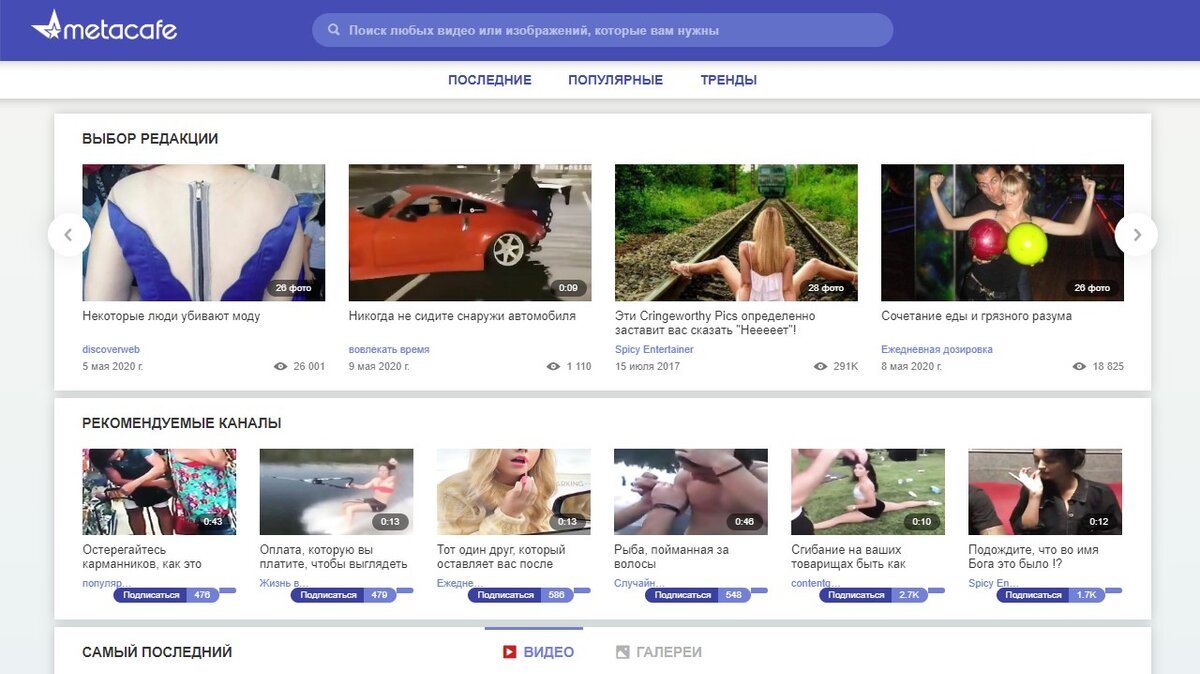The width and height of the screenshot is (1200, 674).
Task: Open title 'Никогда не сидите снаружи автомобиля'
Action: pyautogui.click(x=462, y=316)
